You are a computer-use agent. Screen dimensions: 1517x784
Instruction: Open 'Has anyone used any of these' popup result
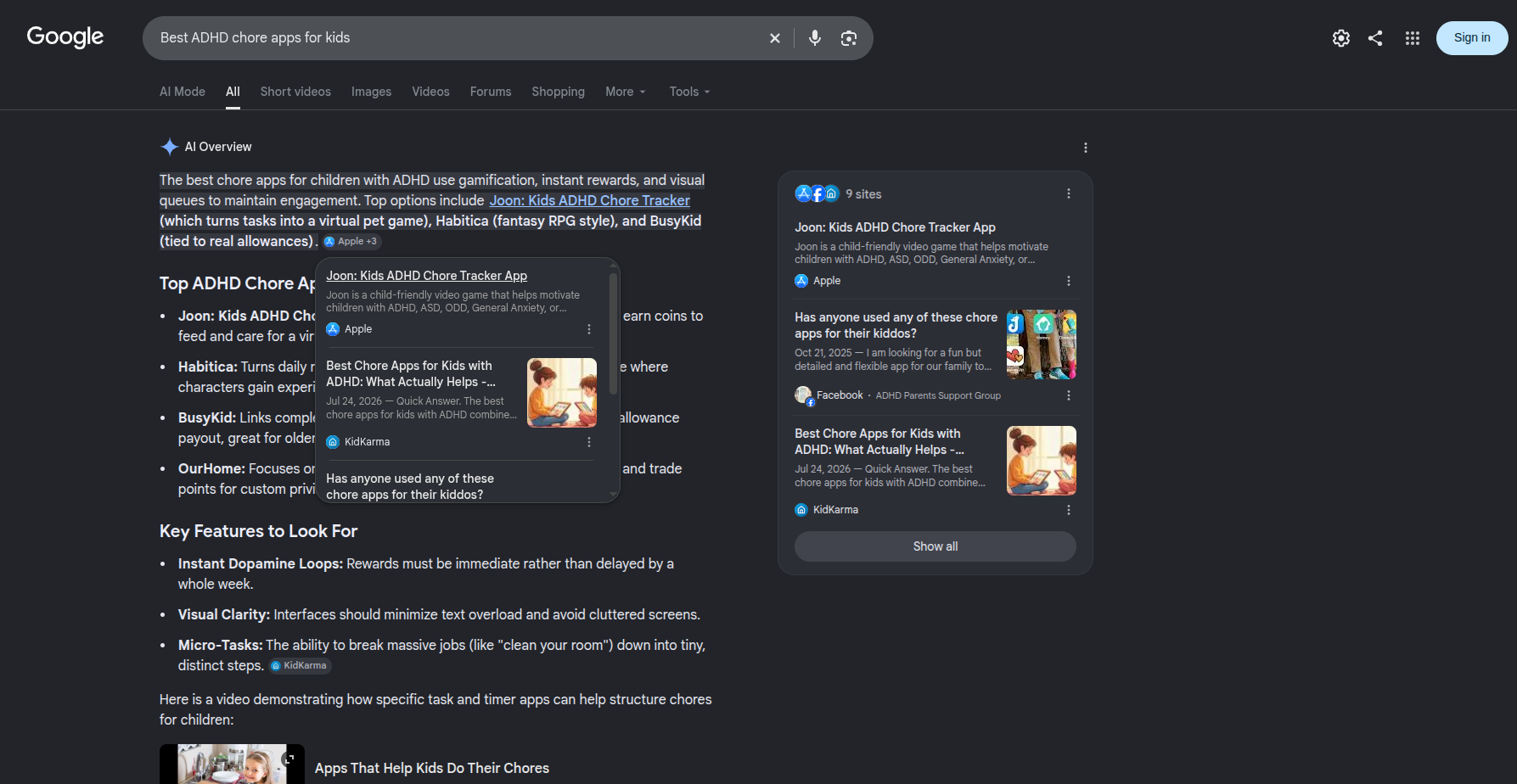point(410,487)
